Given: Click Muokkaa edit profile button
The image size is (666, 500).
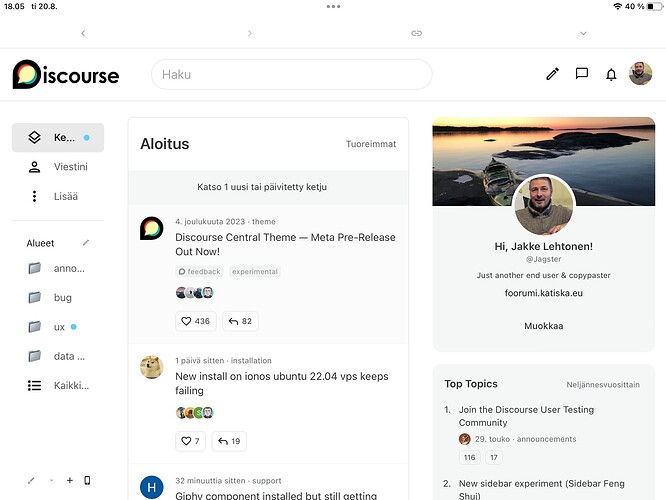Looking at the screenshot, I should coord(544,326).
